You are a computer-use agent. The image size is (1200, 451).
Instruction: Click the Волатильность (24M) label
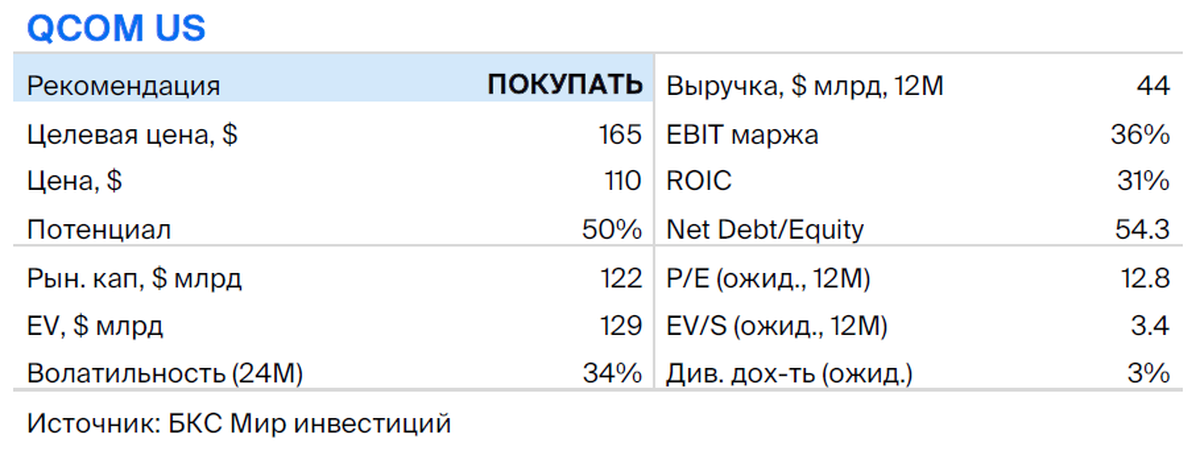(165, 375)
